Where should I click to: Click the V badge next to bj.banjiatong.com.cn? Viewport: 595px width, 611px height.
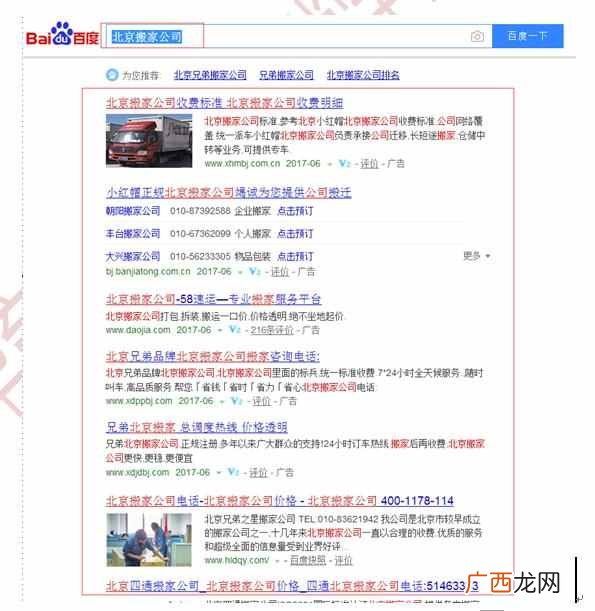[255, 271]
